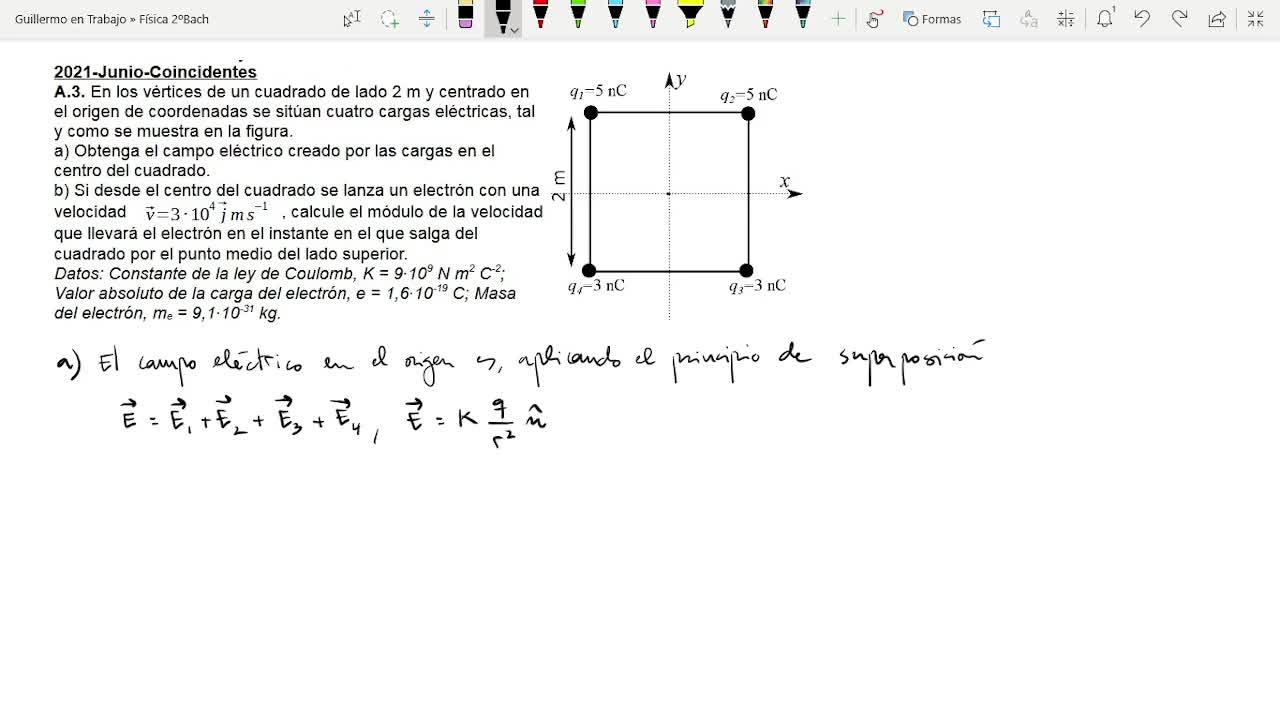Screen dimensions: 1280x720
Task: Click the insert space tool
Action: (426, 19)
